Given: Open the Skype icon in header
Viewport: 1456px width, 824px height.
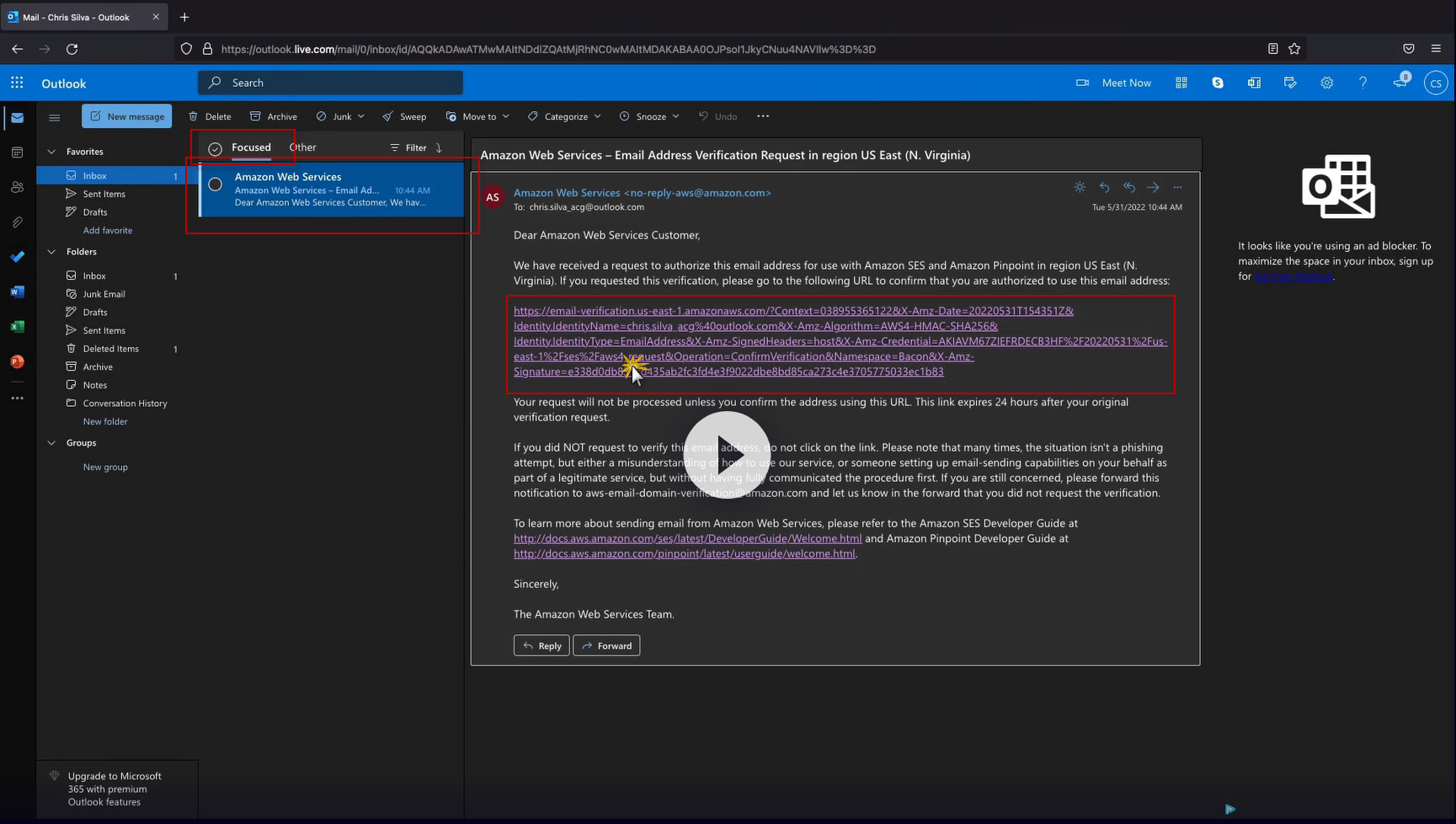Looking at the screenshot, I should 1218,83.
